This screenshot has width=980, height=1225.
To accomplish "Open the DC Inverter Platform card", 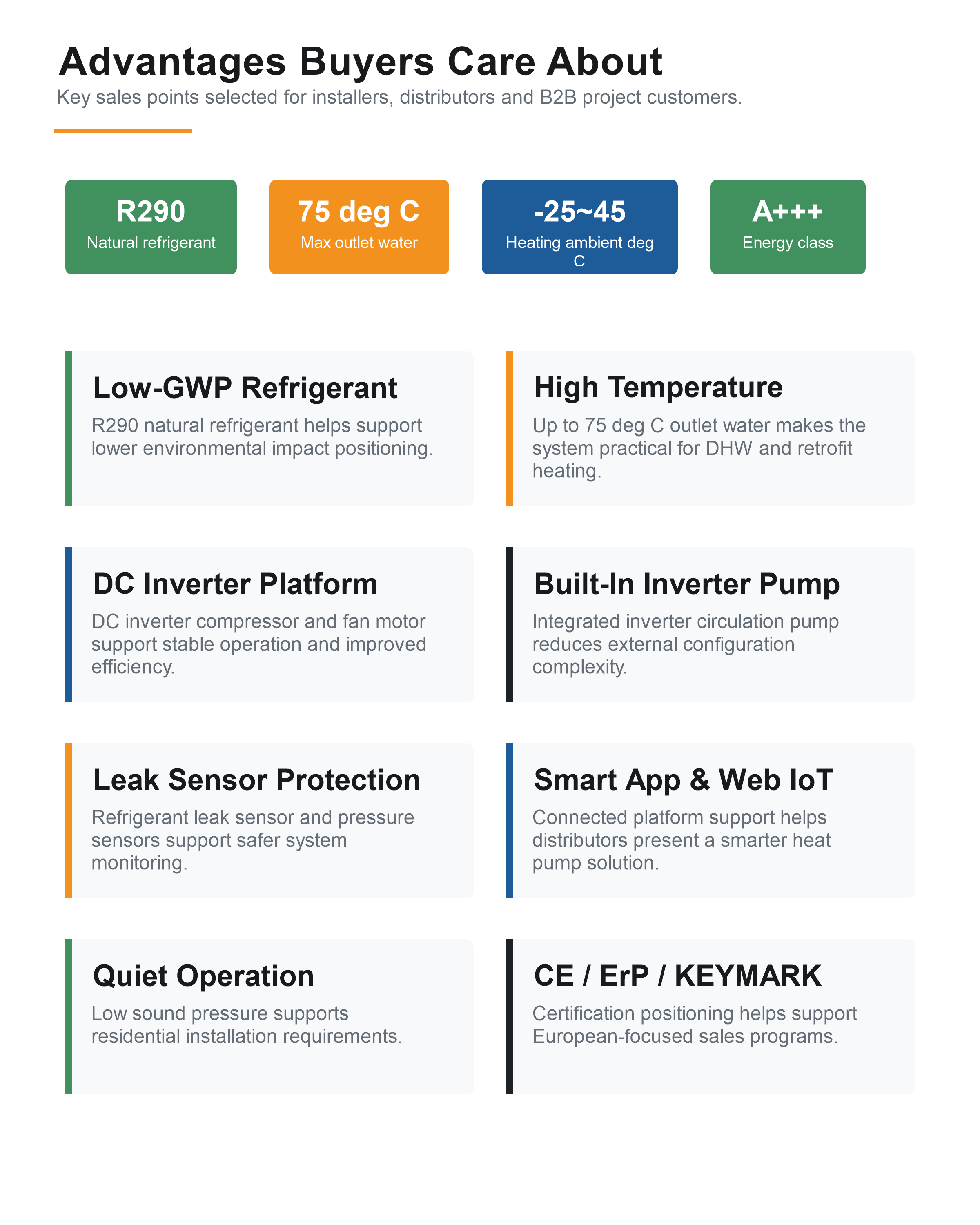I will point(269,624).
